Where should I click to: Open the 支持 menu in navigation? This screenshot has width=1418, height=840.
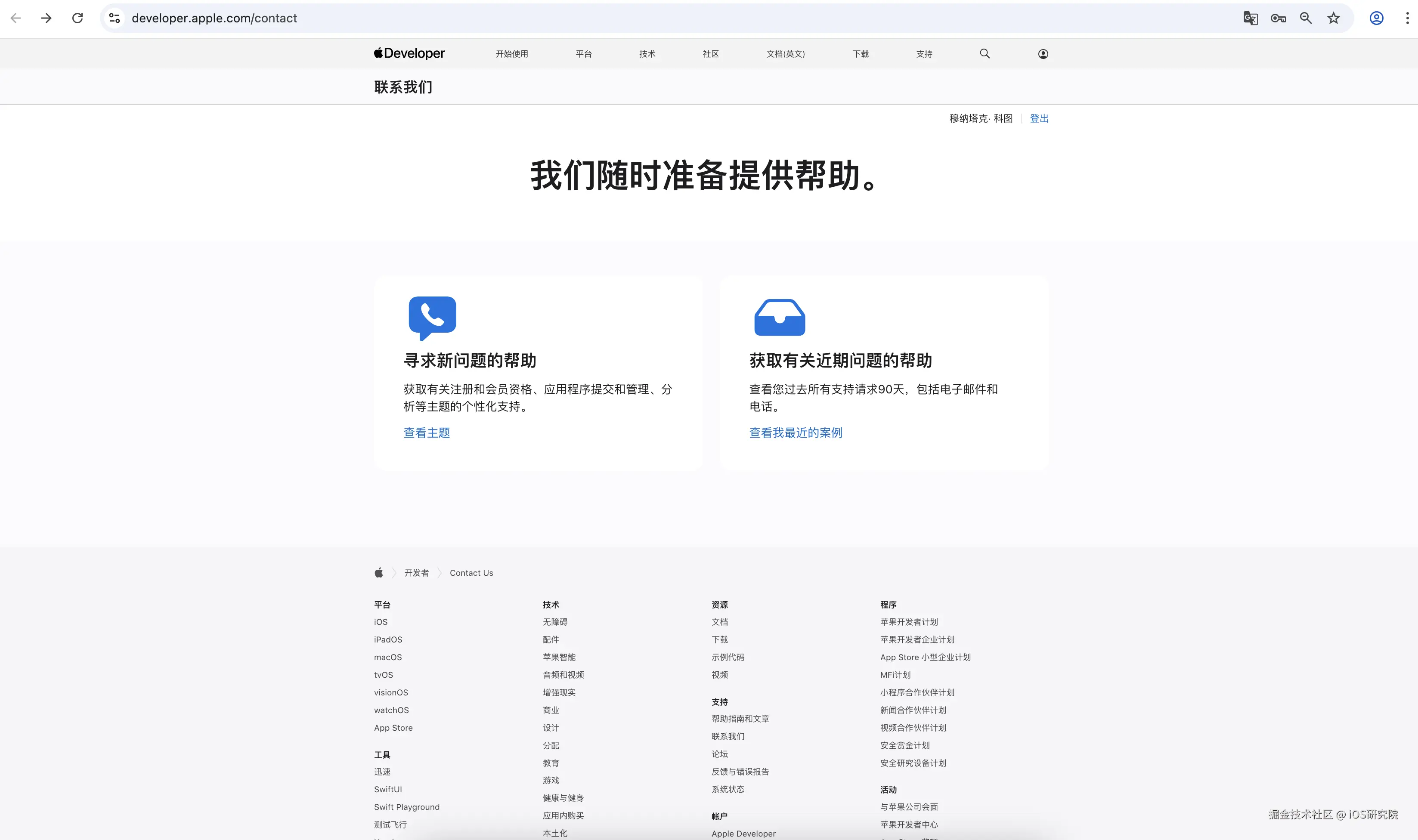[924, 54]
